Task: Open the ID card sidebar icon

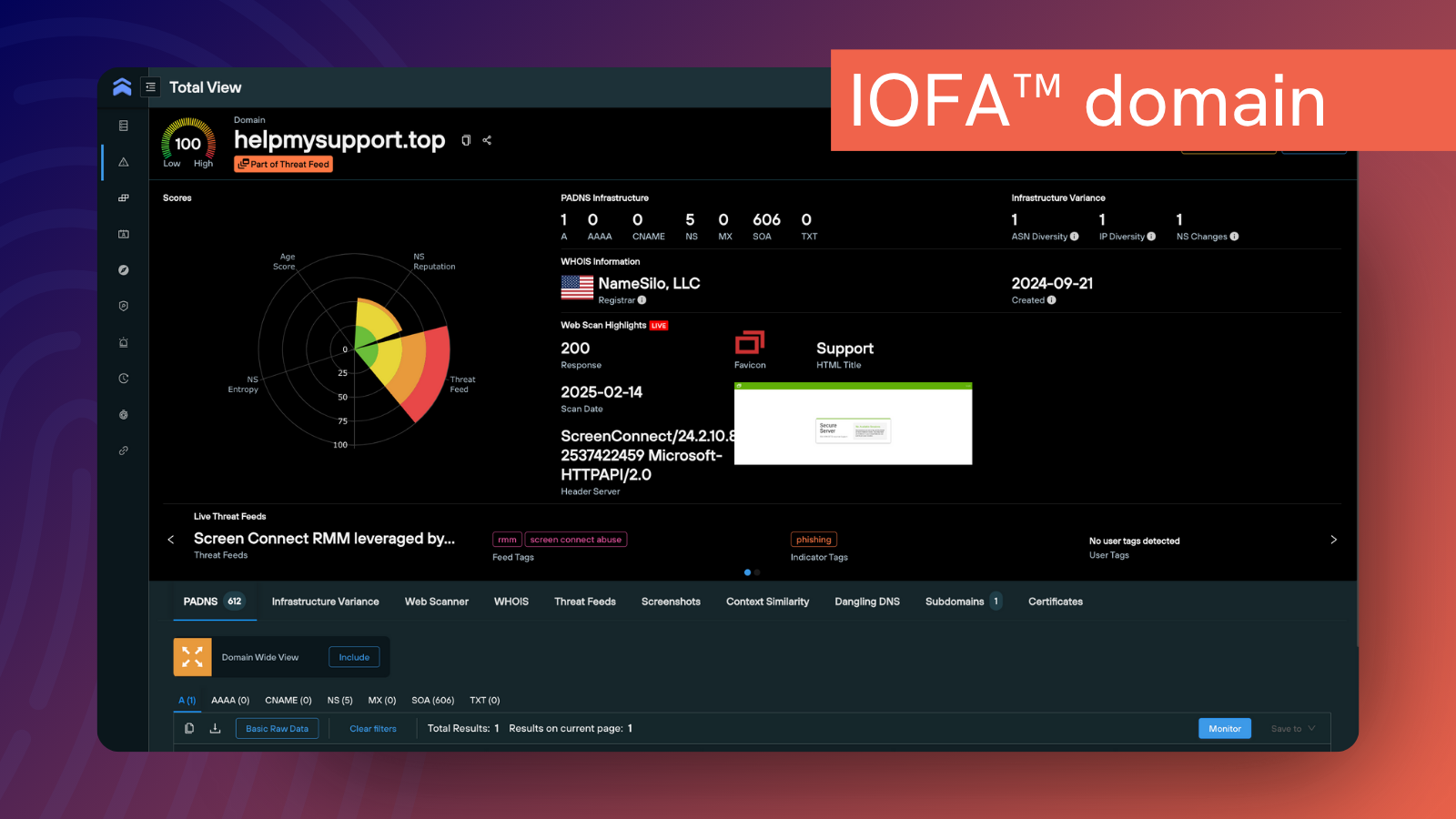Action: 124,234
